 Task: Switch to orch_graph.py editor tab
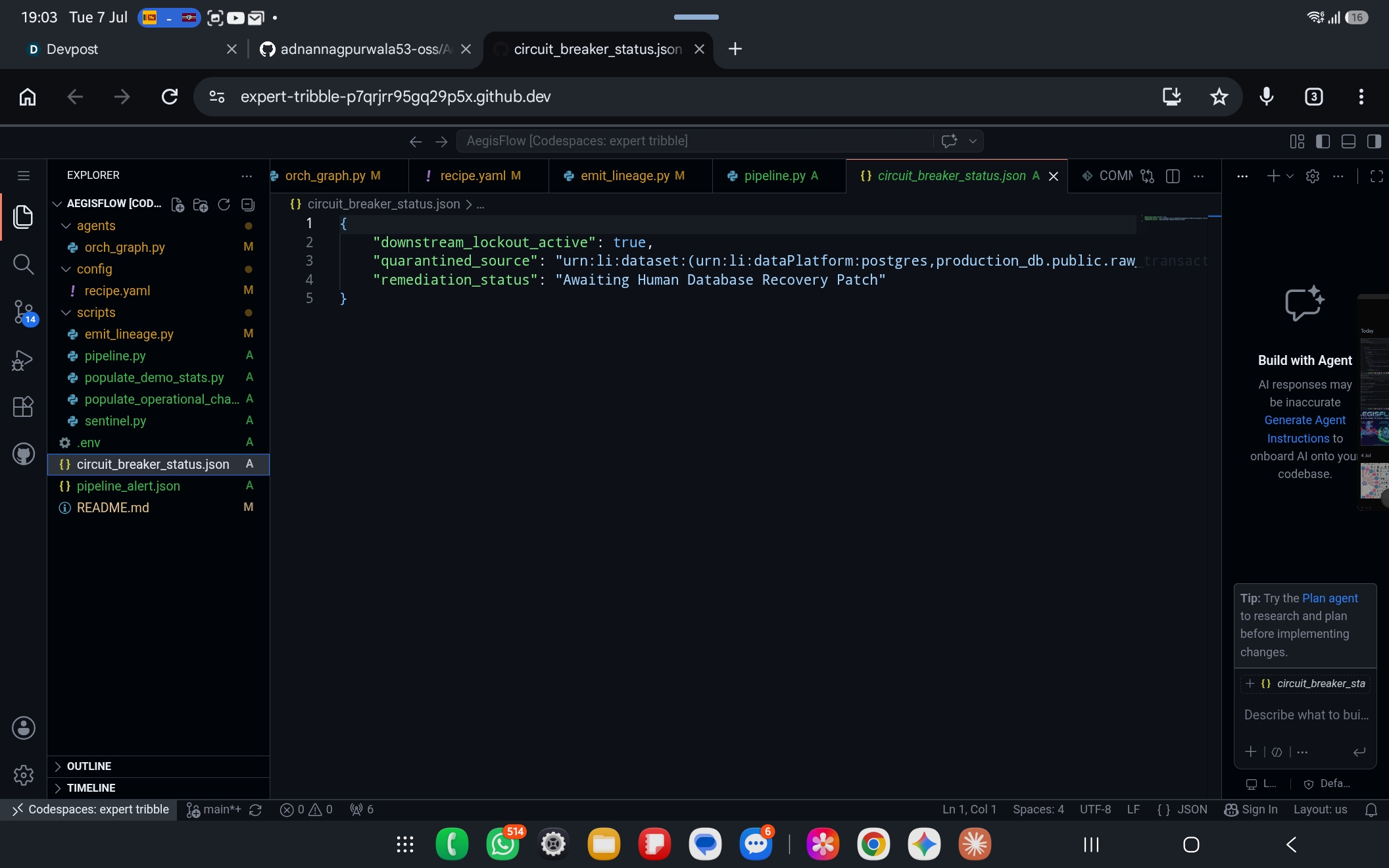coord(333,176)
